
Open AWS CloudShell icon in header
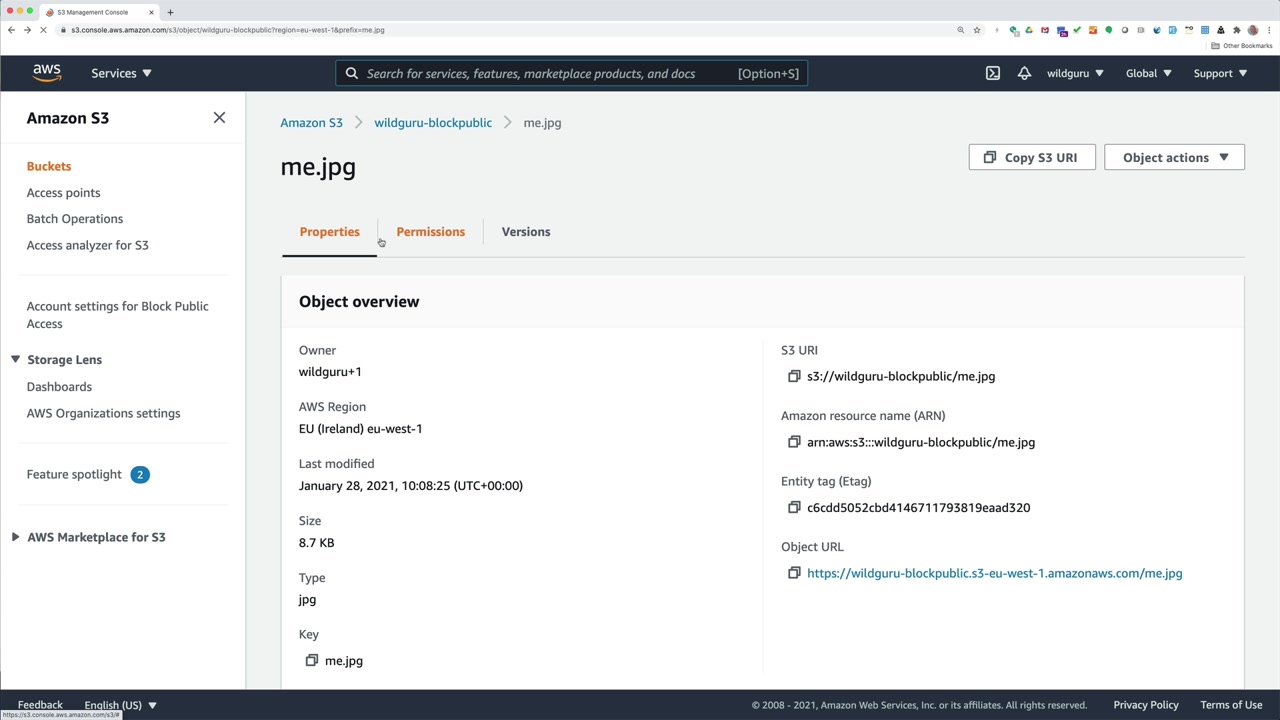click(992, 73)
